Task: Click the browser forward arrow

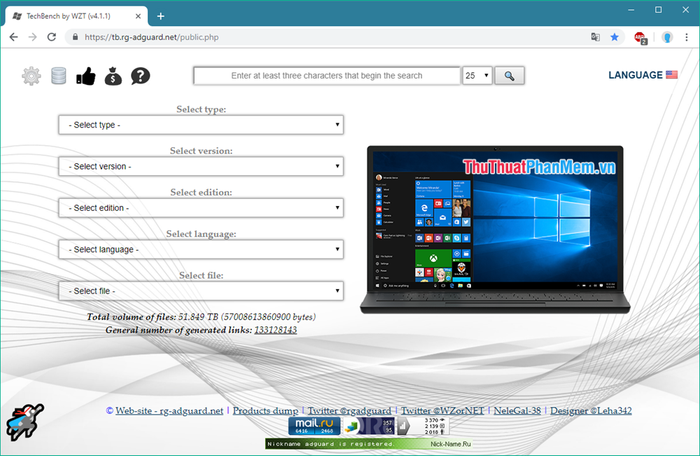Action: pyautogui.click(x=33, y=37)
